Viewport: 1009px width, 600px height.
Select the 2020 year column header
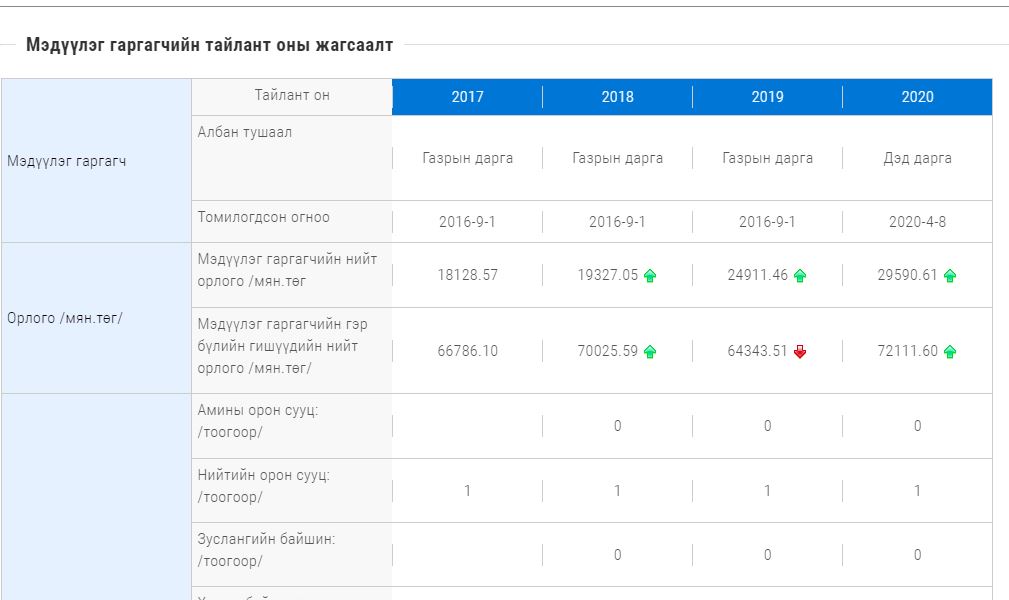[917, 97]
